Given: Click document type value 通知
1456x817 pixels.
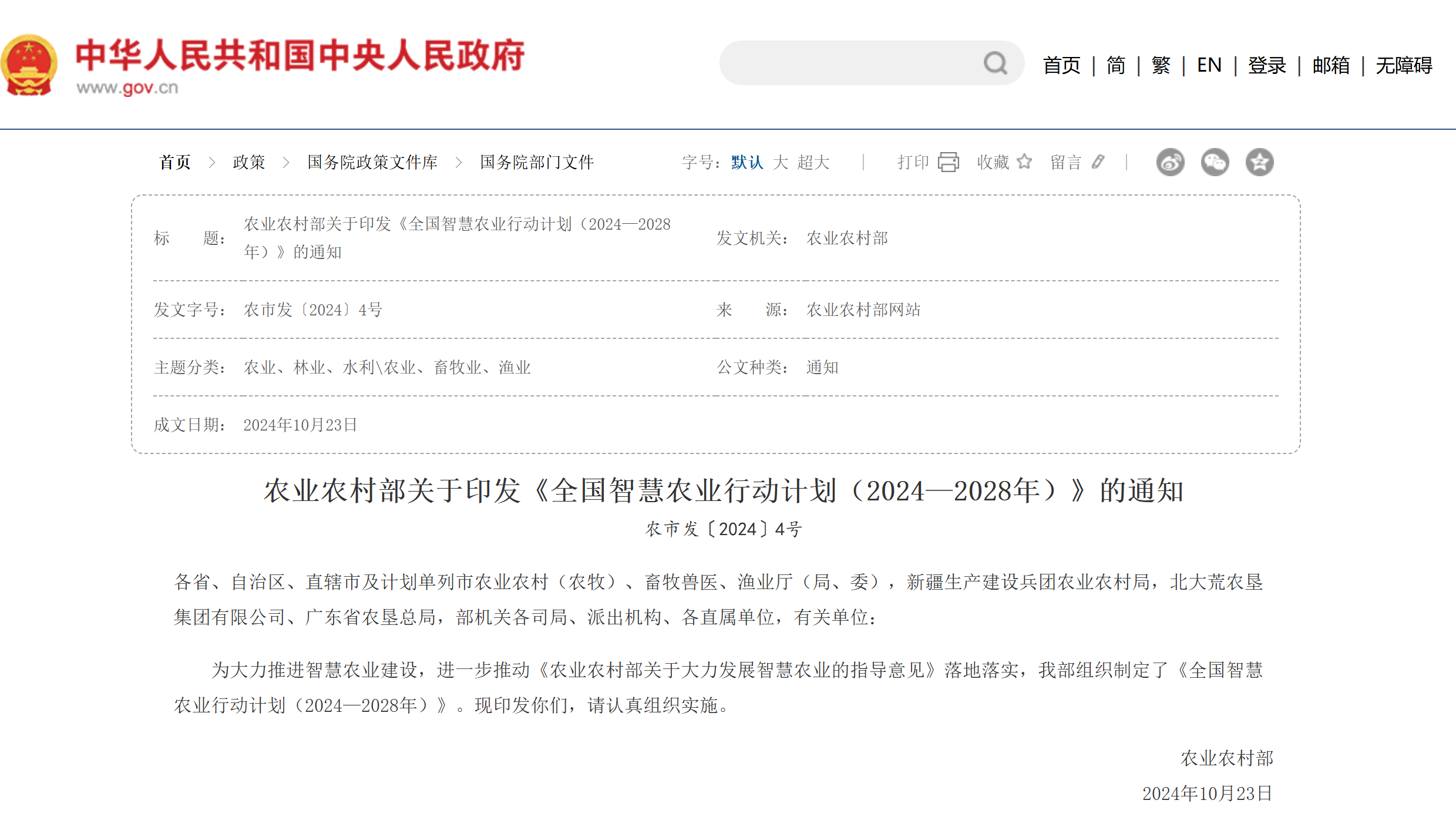Looking at the screenshot, I should coord(822,367).
